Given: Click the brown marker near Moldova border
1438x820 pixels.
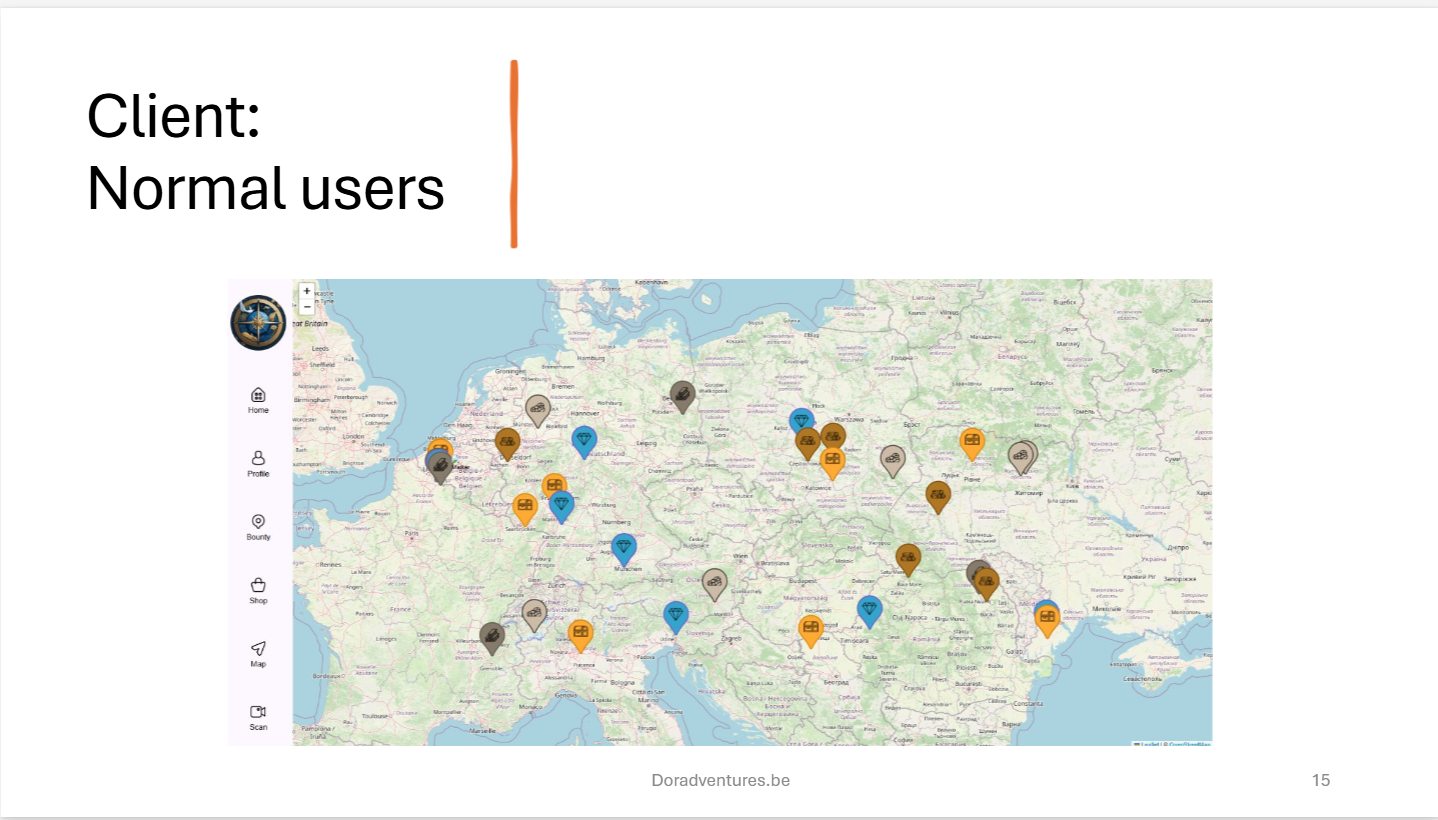Looking at the screenshot, I should pos(987,583).
